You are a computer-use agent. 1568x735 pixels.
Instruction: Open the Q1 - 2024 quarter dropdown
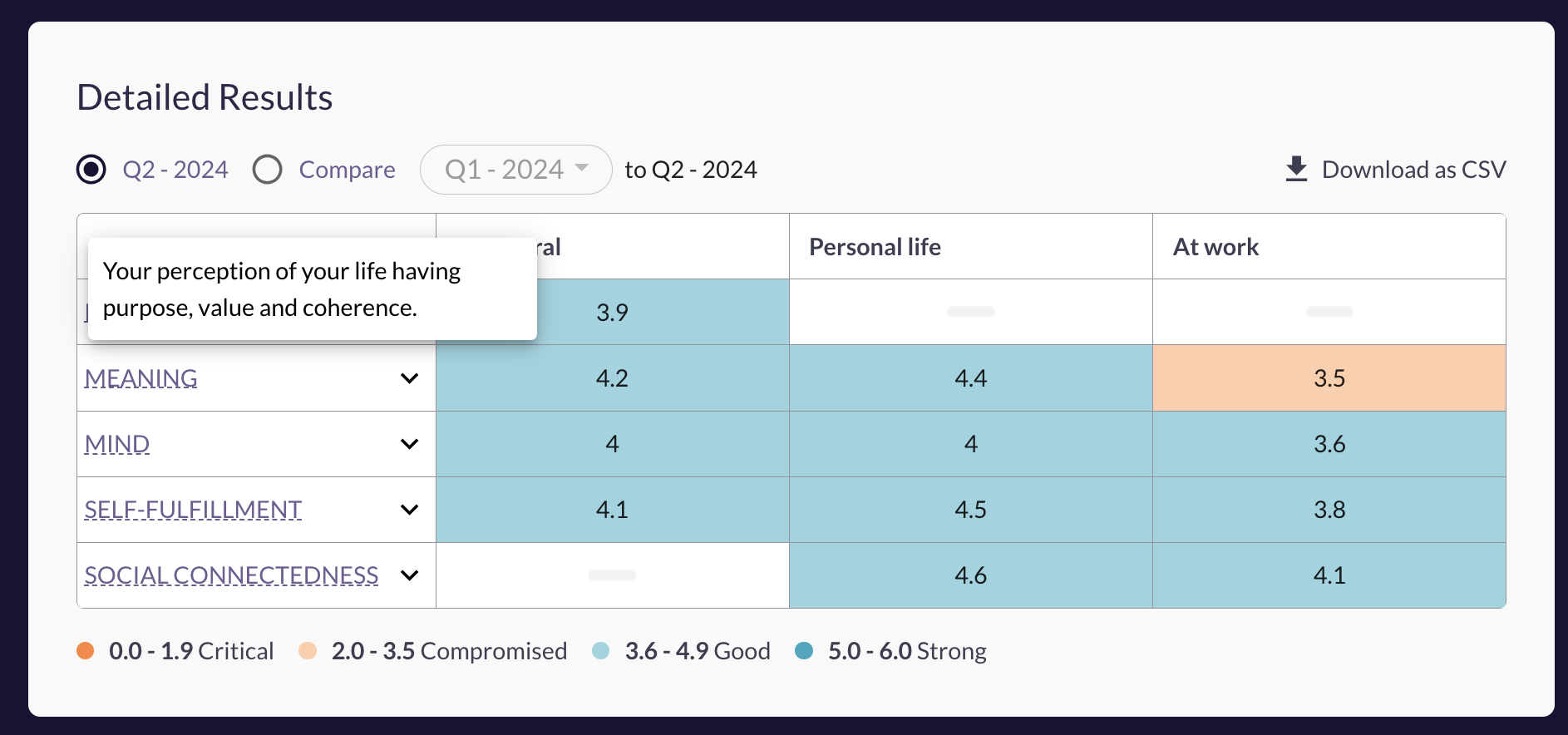tap(516, 170)
